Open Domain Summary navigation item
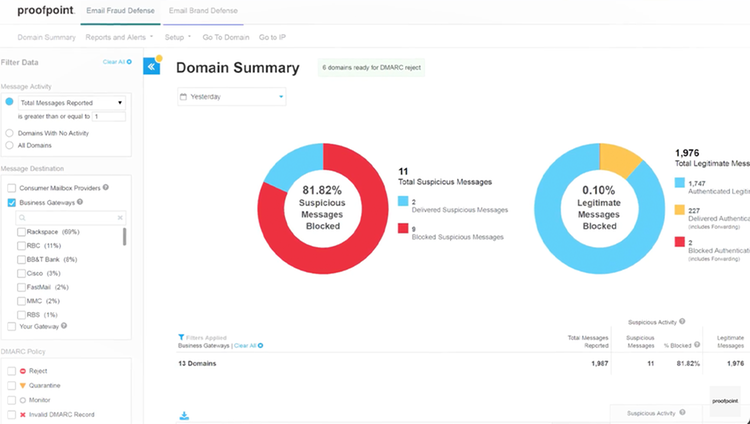Screen dimensions: 750x424 (x=46, y=37)
